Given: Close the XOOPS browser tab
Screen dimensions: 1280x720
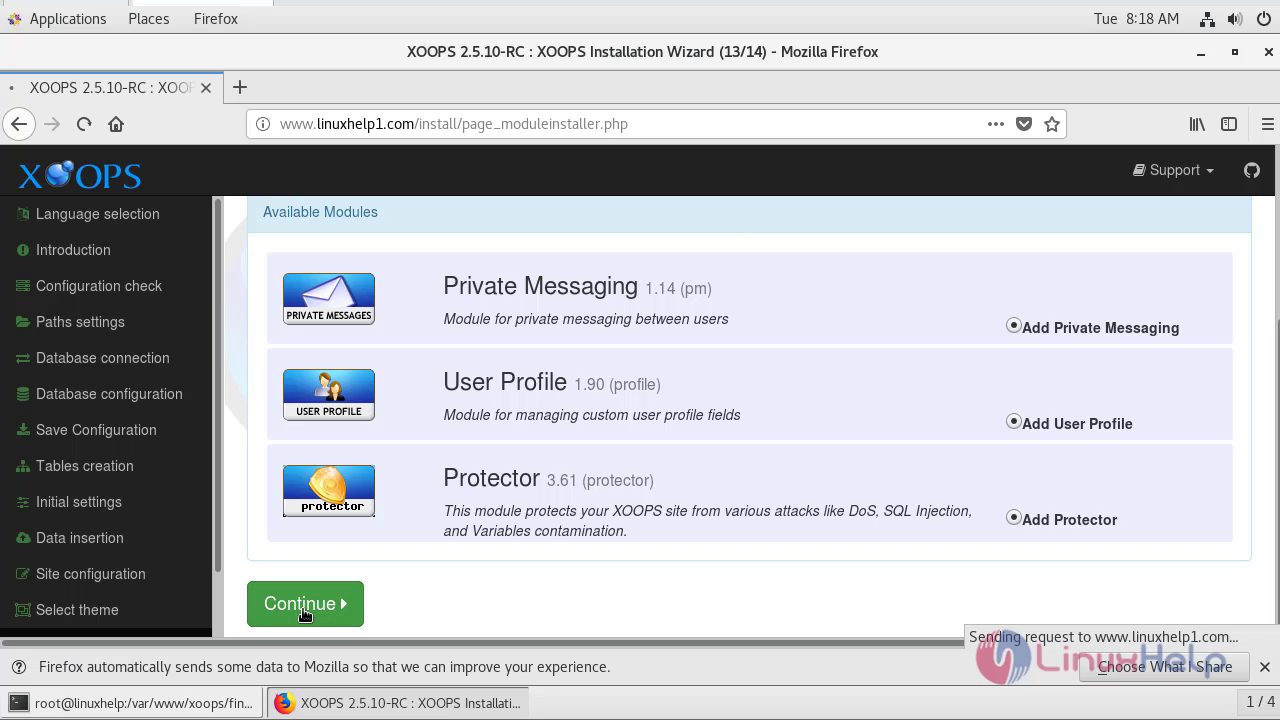Looking at the screenshot, I should (x=206, y=88).
